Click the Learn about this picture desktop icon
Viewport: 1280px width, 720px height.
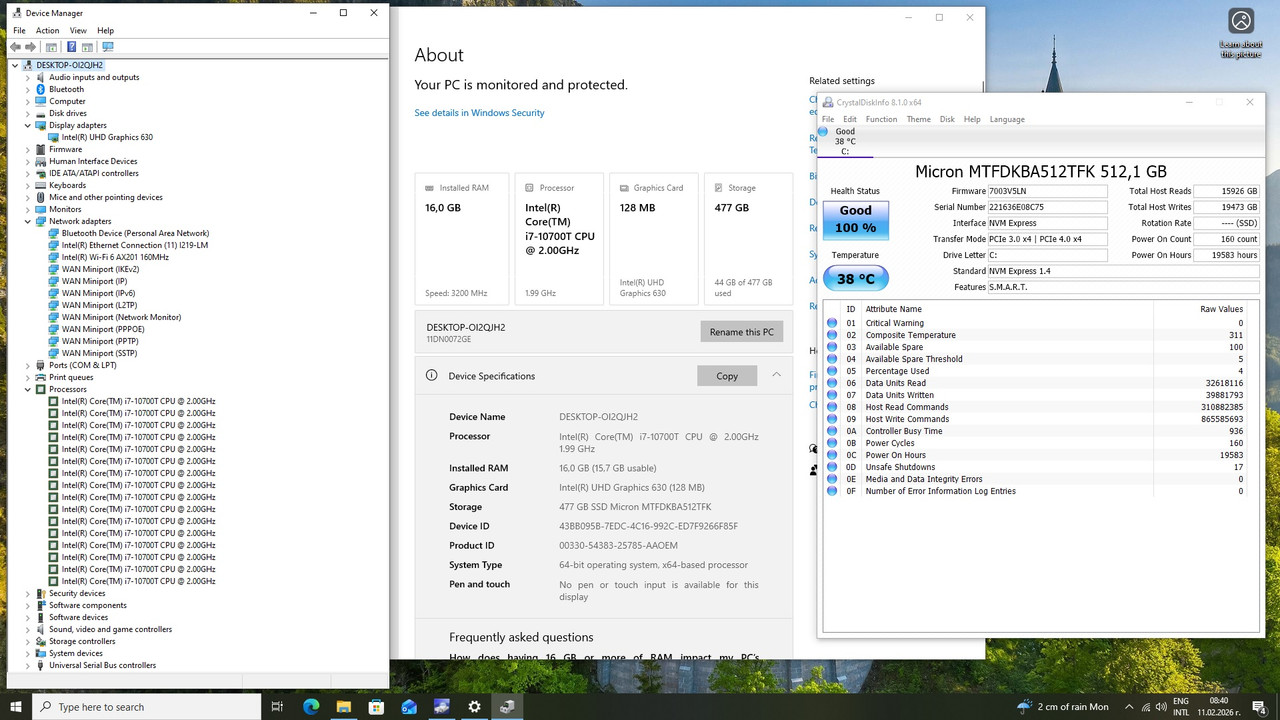pyautogui.click(x=1241, y=33)
